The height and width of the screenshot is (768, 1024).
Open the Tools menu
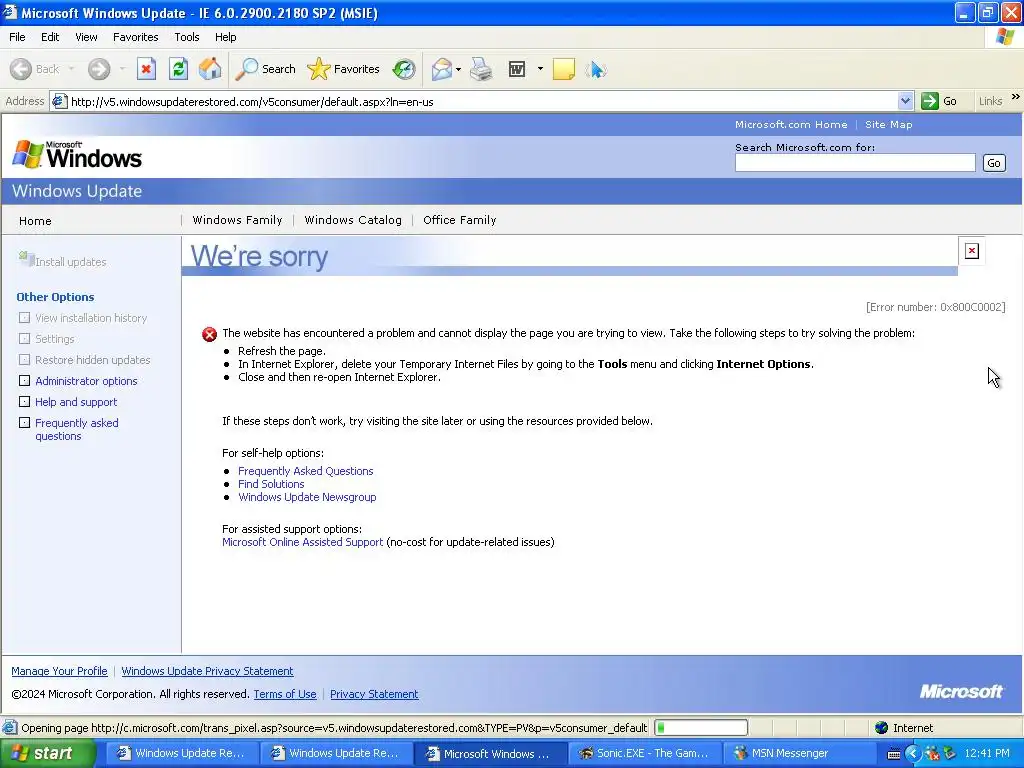tap(187, 37)
